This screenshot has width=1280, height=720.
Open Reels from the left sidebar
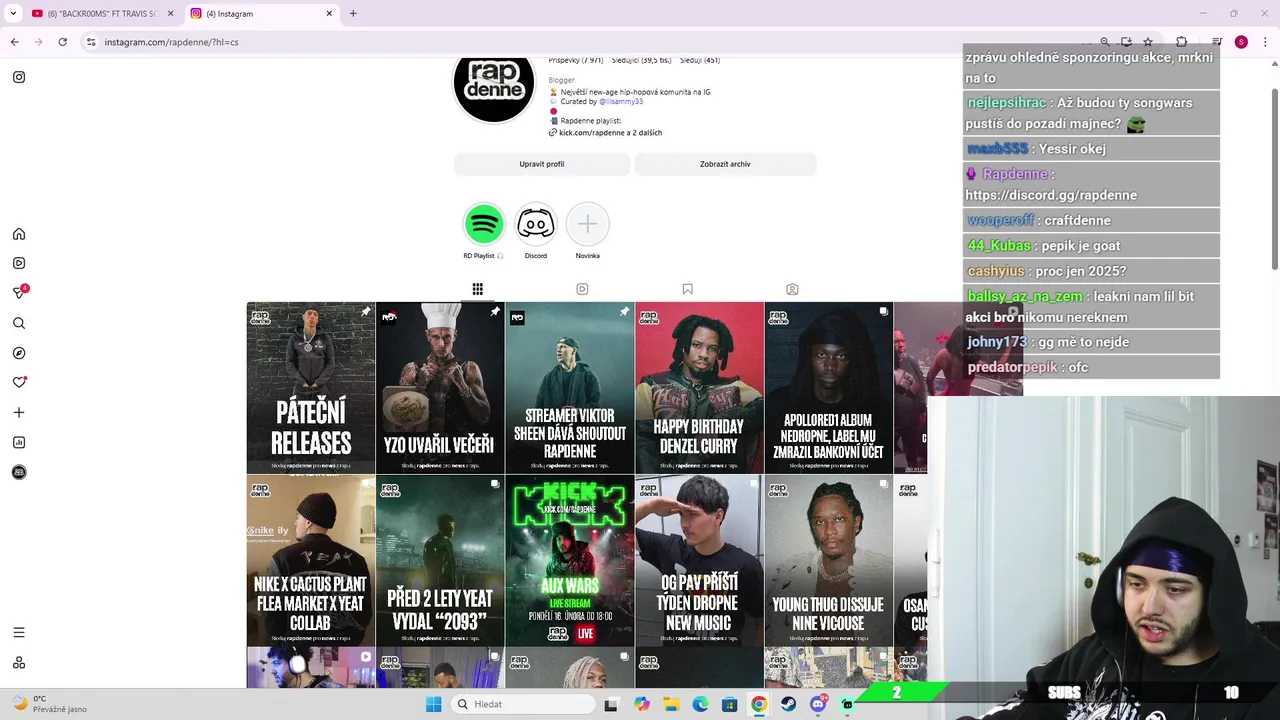(x=19, y=263)
